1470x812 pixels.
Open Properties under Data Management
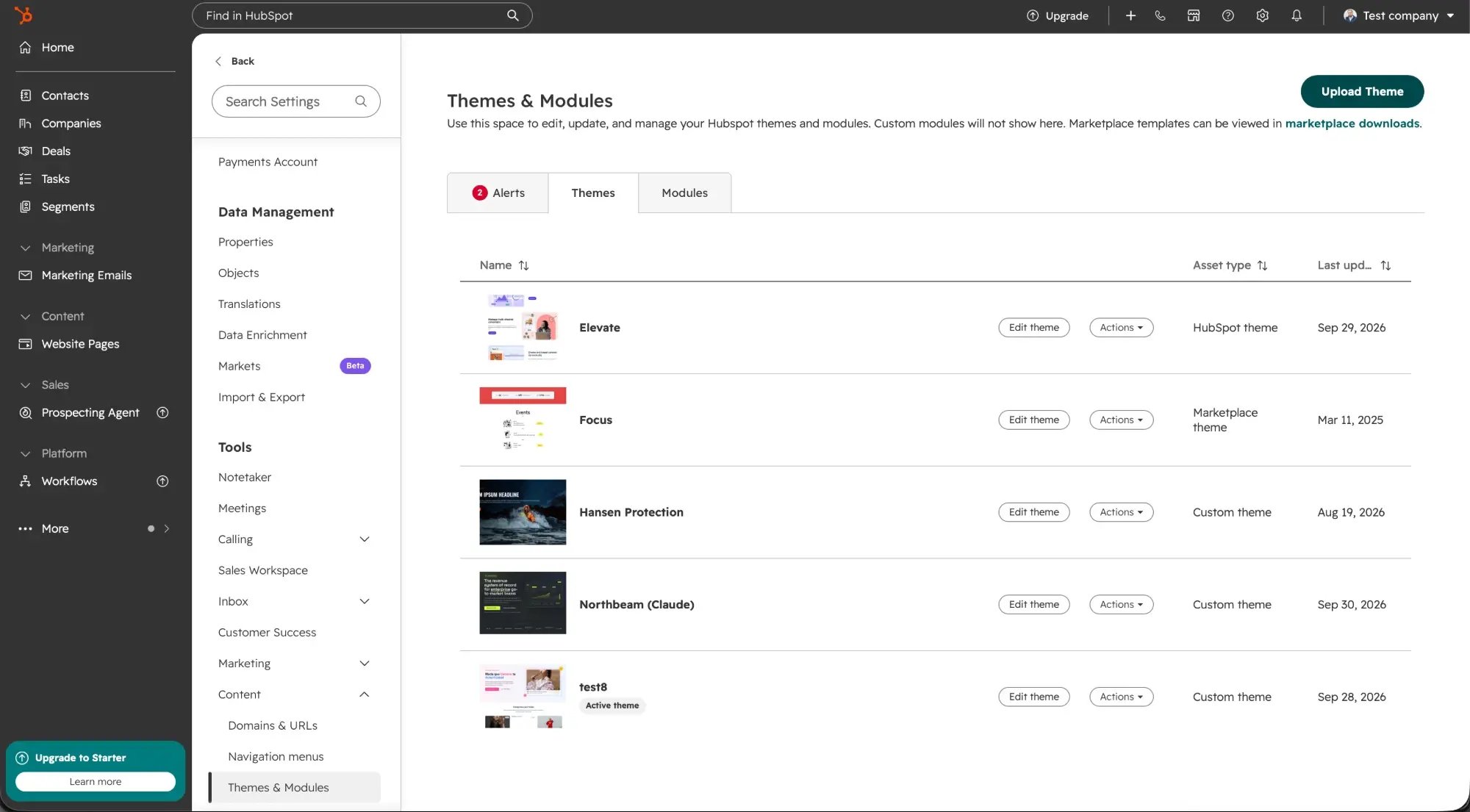[245, 242]
